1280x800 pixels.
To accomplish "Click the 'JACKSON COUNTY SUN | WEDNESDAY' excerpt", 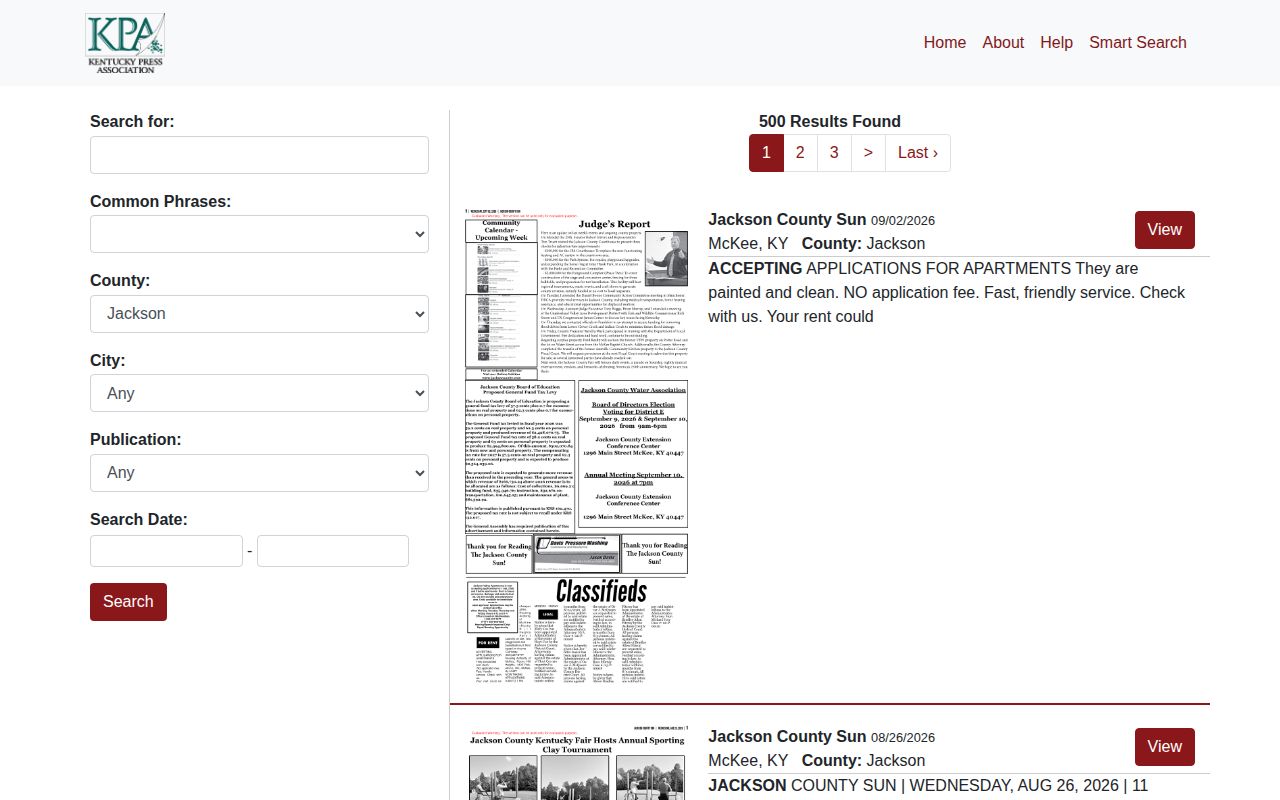I will [928, 786].
